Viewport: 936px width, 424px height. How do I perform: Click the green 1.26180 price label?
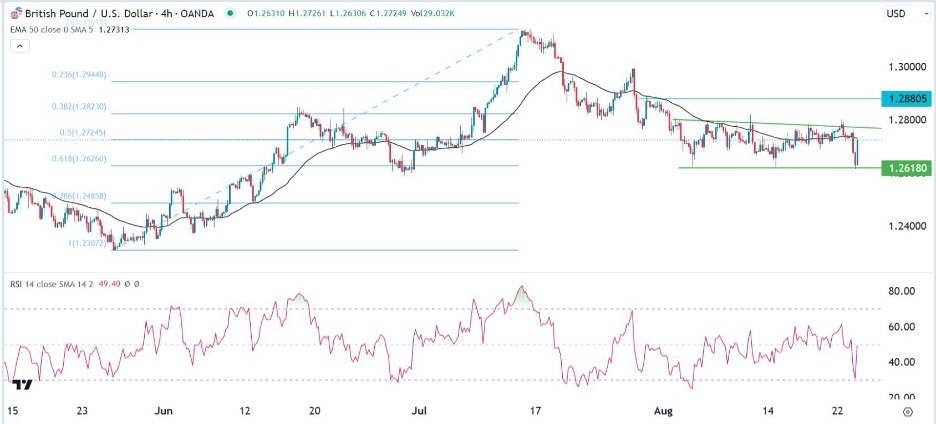(904, 169)
